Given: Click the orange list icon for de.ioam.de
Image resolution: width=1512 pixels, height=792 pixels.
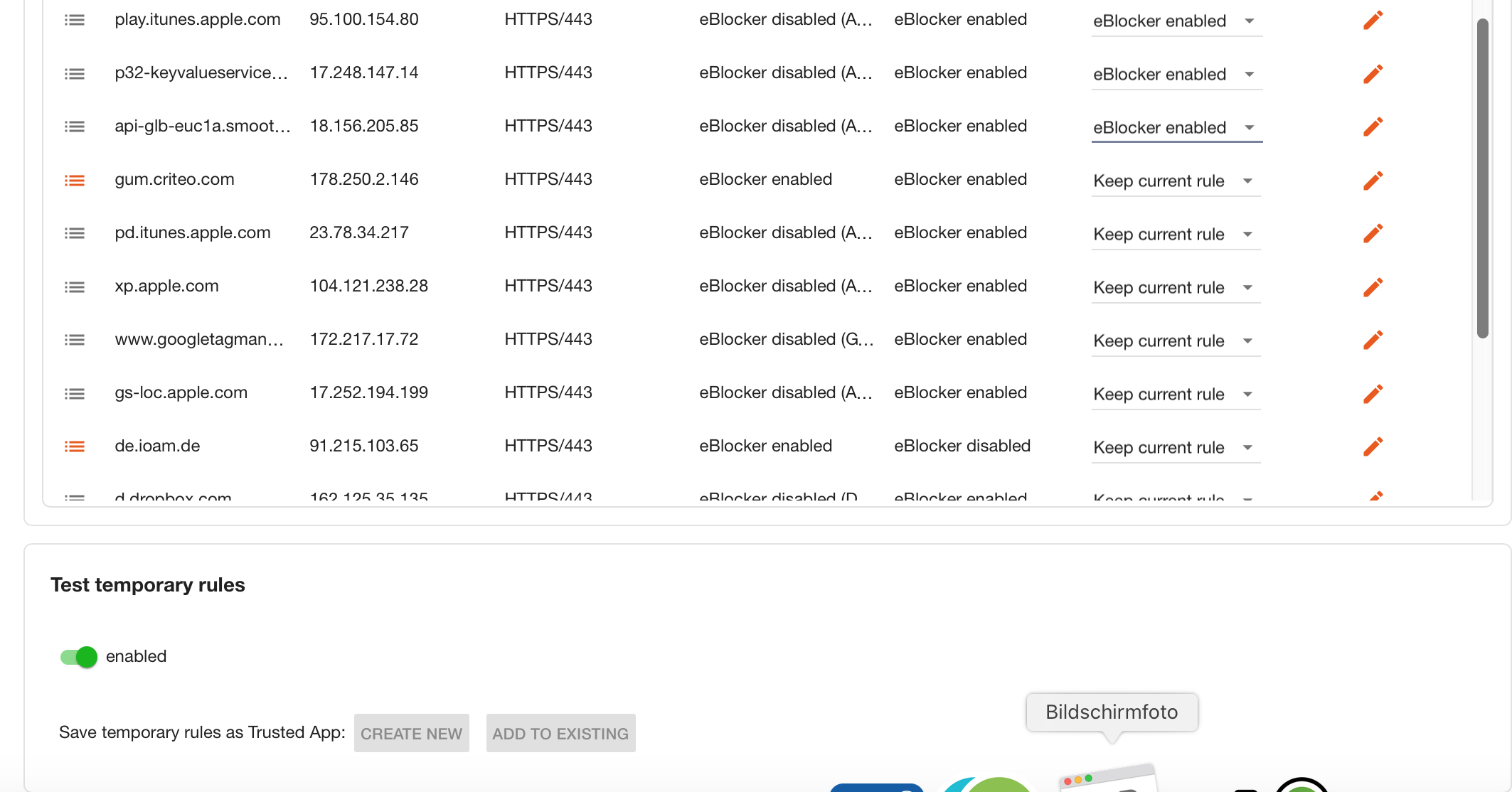Looking at the screenshot, I should [75, 446].
